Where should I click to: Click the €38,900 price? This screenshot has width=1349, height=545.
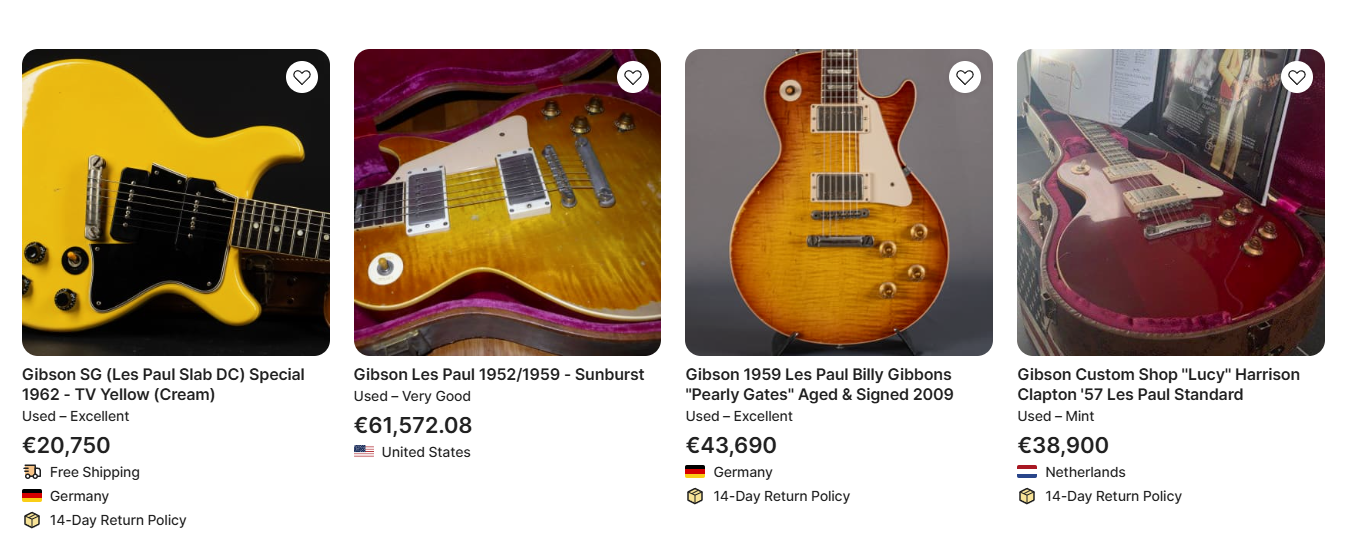(1063, 445)
